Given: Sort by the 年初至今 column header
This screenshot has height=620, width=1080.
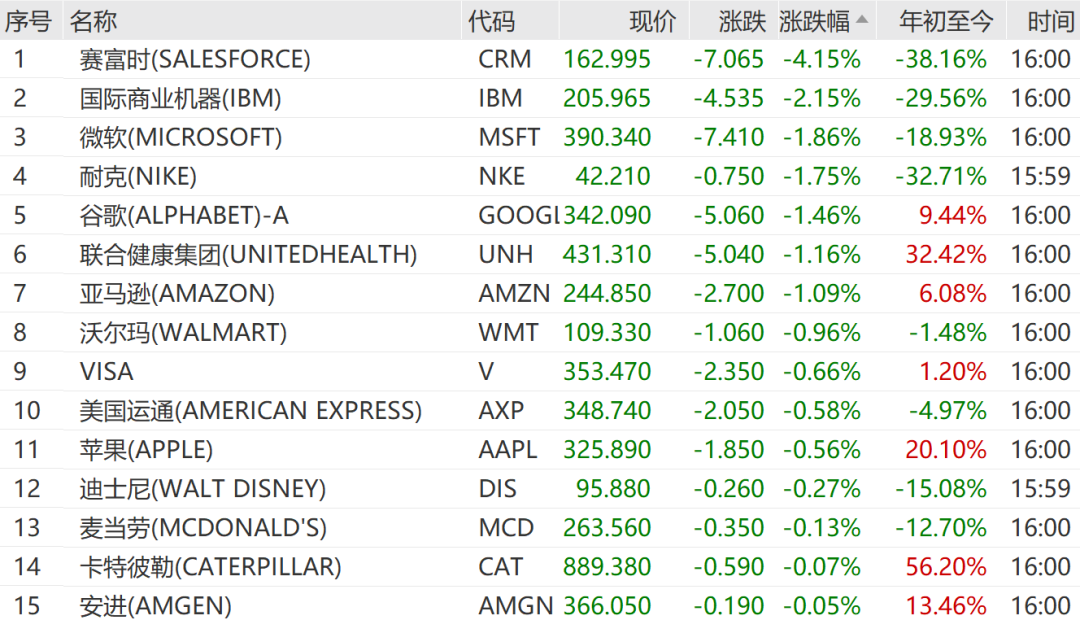Looking at the screenshot, I should [946, 21].
